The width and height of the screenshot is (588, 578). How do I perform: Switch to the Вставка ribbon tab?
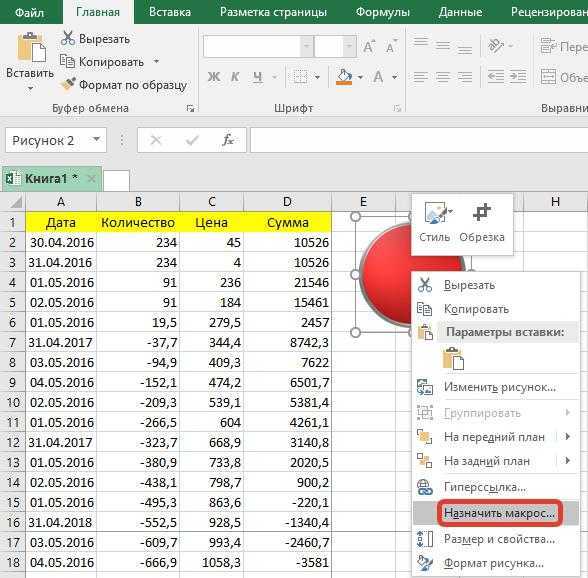170,12
